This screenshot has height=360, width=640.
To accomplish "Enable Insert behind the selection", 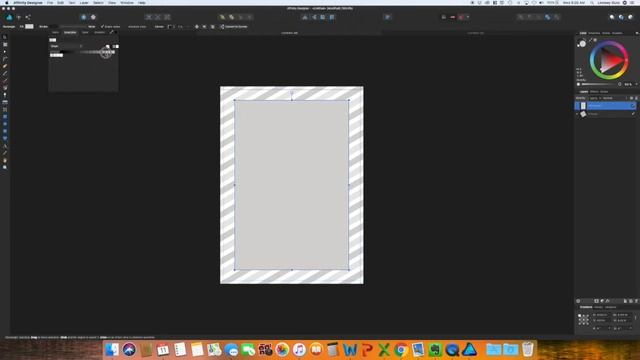I will tap(612, 17).
